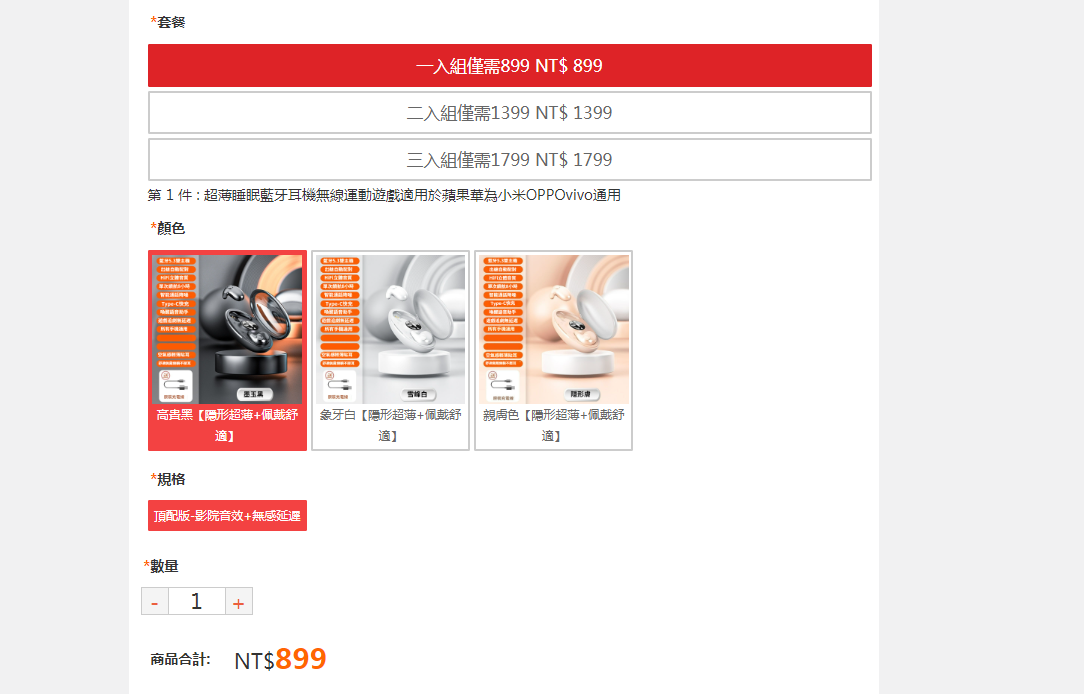Image resolution: width=1084 pixels, height=694 pixels.
Task: Click the black earbuds product image
Action: 227,329
